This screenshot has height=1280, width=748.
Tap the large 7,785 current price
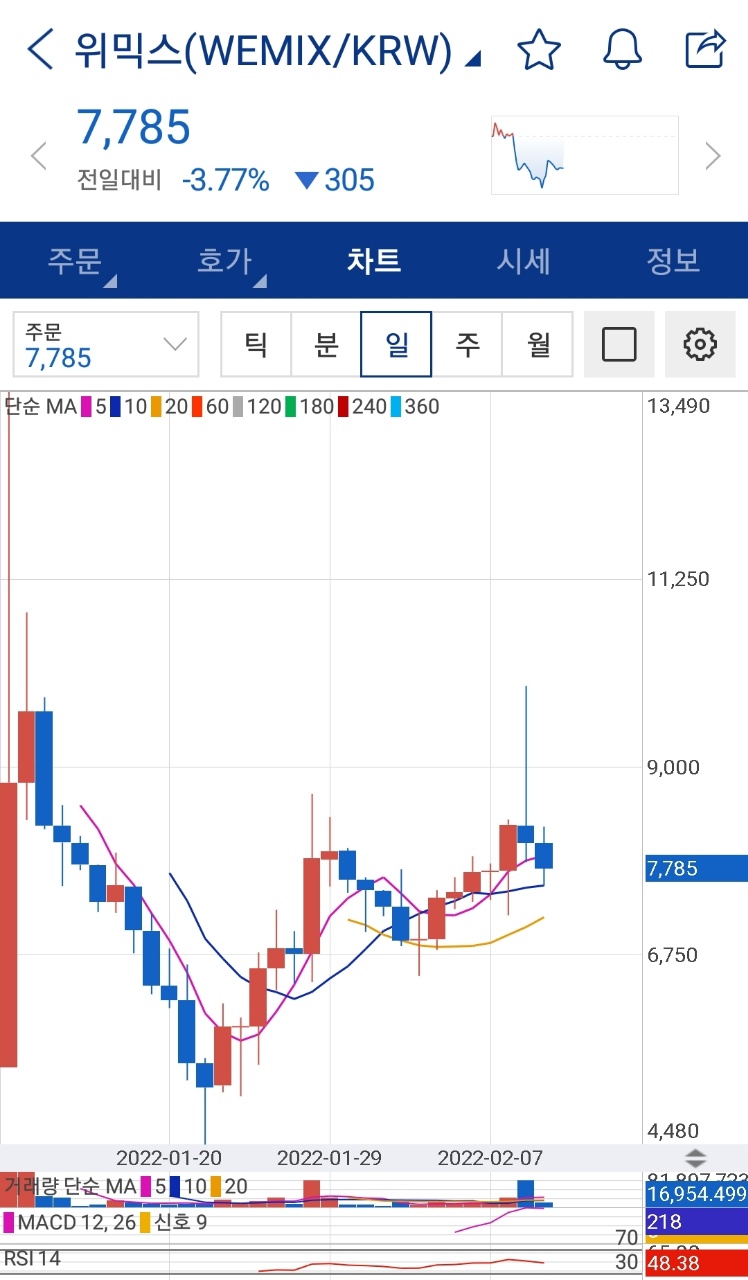click(134, 127)
